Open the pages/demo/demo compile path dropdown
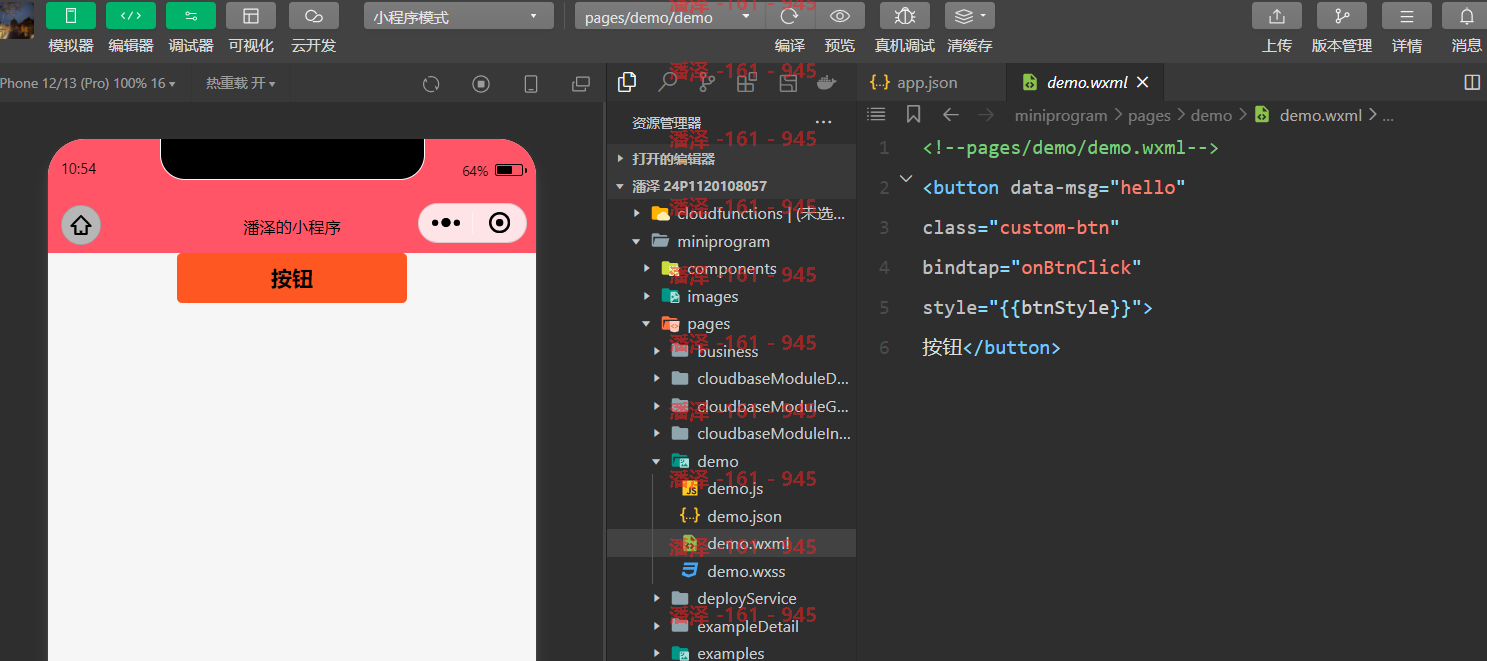This screenshot has width=1487, height=661. click(x=670, y=16)
